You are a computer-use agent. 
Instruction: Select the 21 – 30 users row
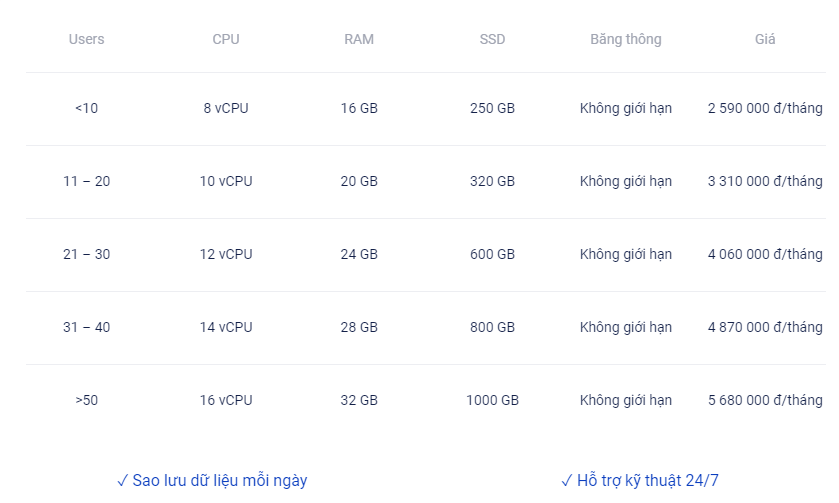[426, 255]
